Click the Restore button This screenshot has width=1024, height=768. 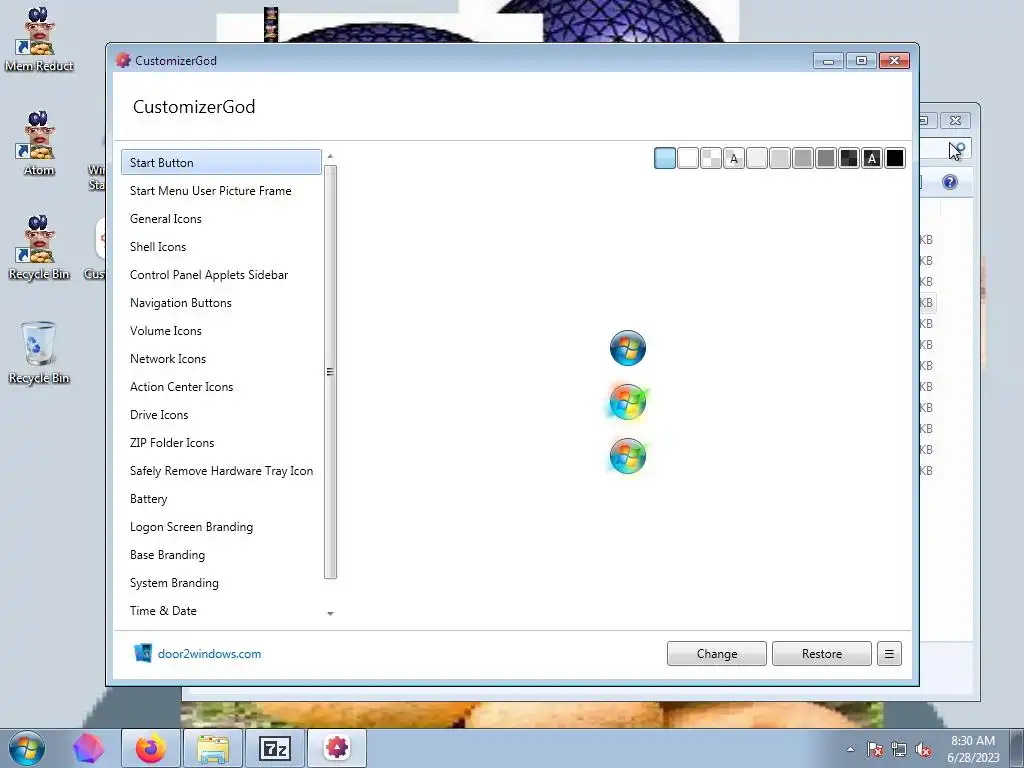coord(822,654)
